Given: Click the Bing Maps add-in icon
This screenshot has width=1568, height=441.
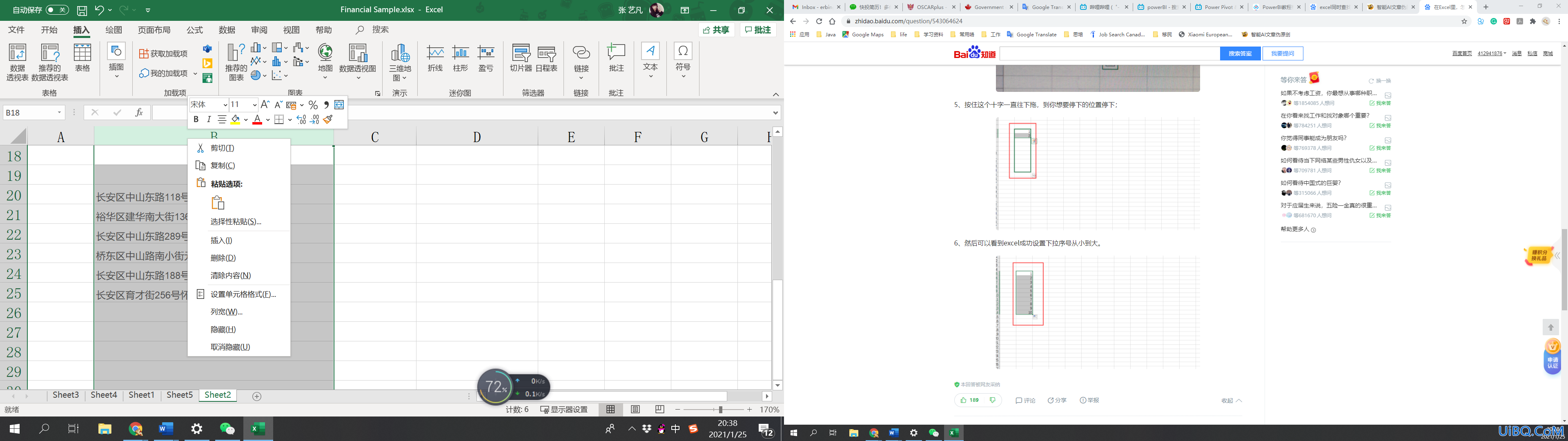Looking at the screenshot, I should [207, 63].
